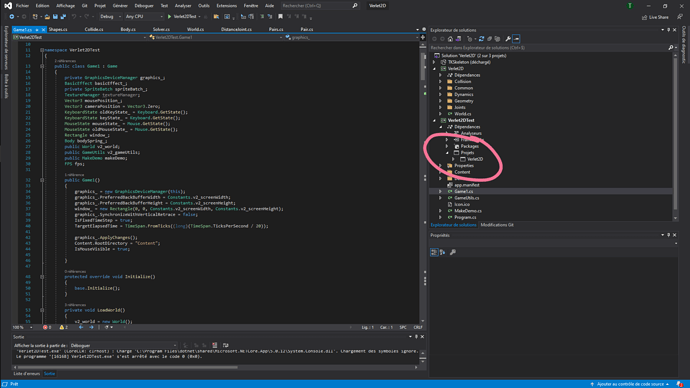The image size is (690, 388).
Task: Start debugging with the green play icon
Action: pyautogui.click(x=169, y=17)
